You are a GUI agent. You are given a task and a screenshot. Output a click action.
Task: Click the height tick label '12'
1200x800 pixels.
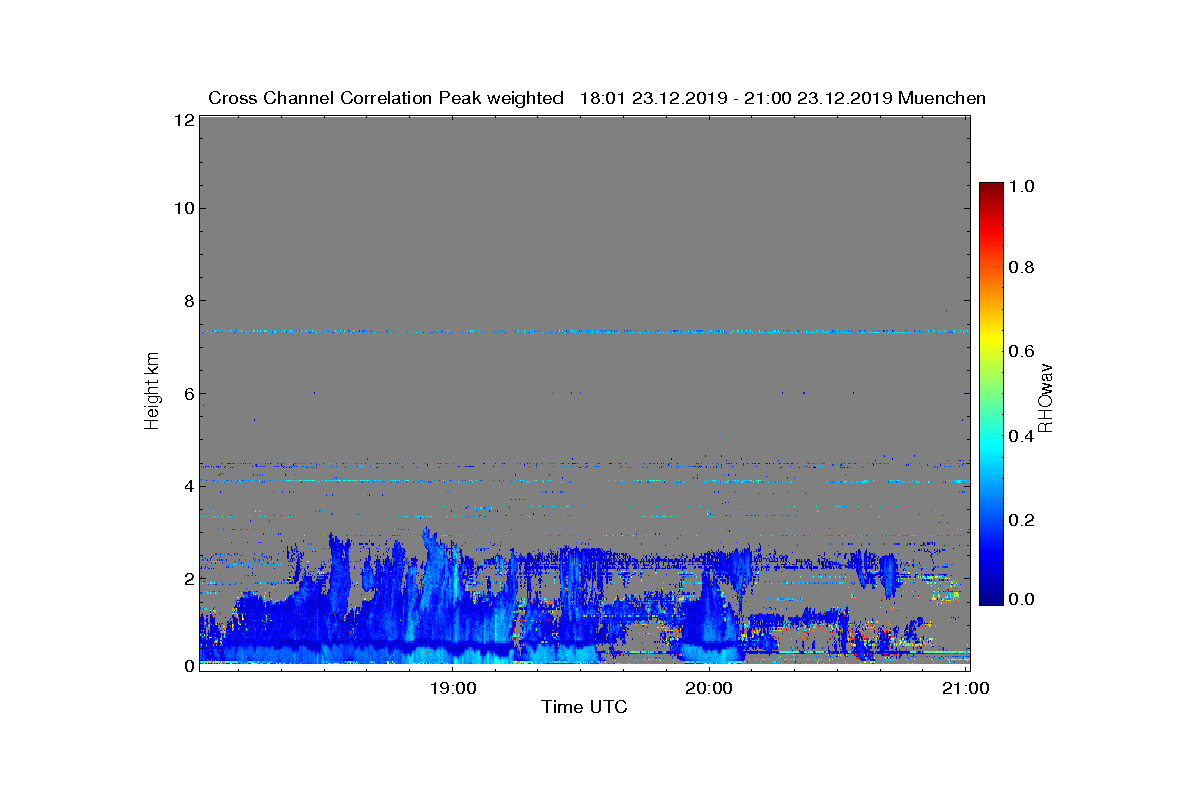(183, 119)
